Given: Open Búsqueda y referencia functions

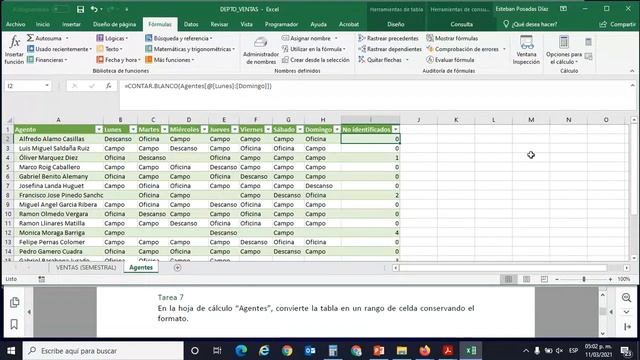Looking at the screenshot, I should [179, 38].
